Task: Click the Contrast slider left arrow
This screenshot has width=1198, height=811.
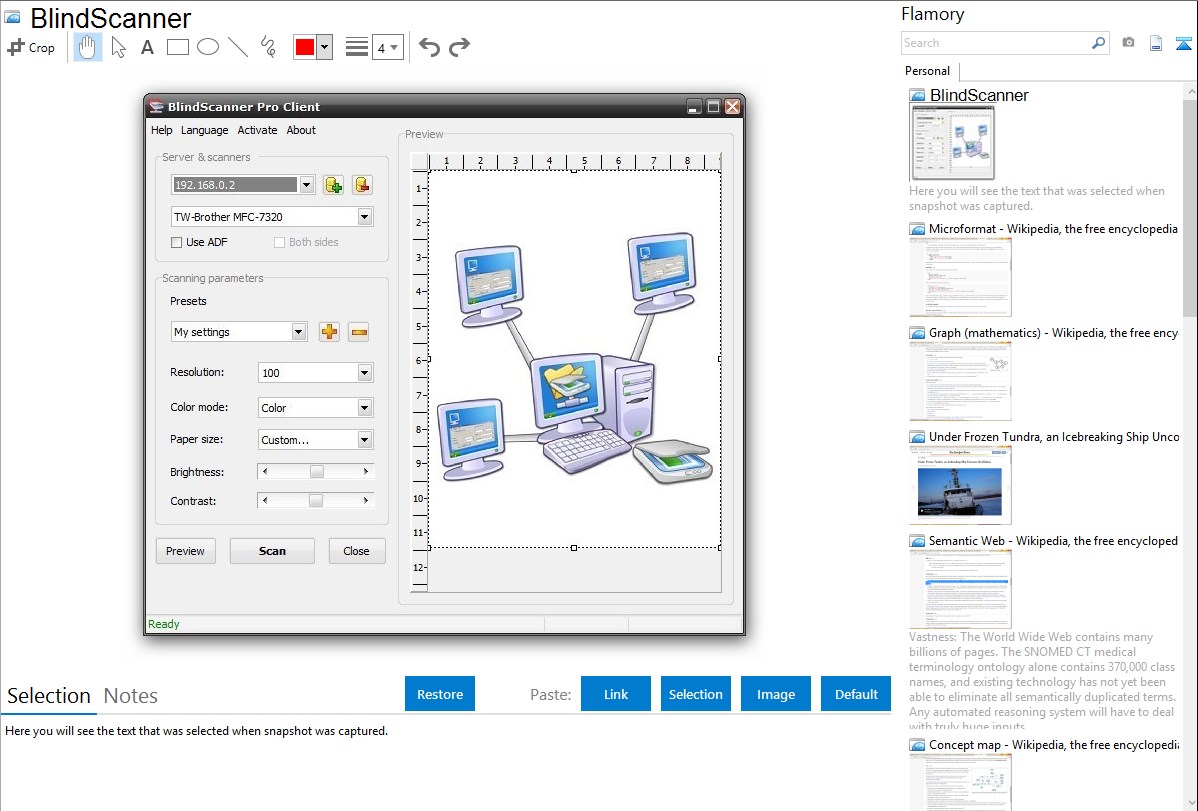Action: (x=265, y=501)
